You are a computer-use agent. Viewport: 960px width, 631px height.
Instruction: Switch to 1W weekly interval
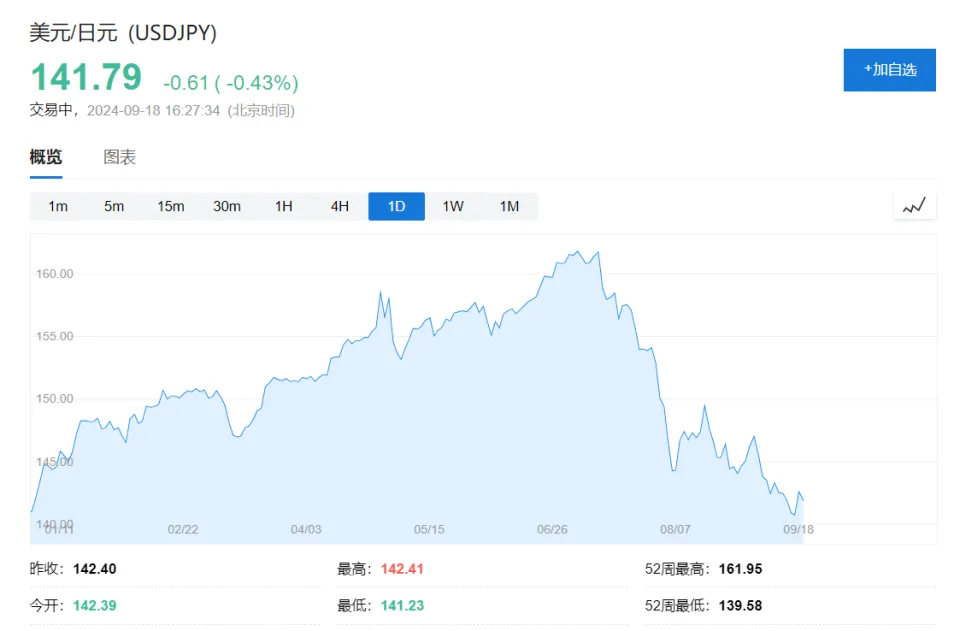[453, 207]
